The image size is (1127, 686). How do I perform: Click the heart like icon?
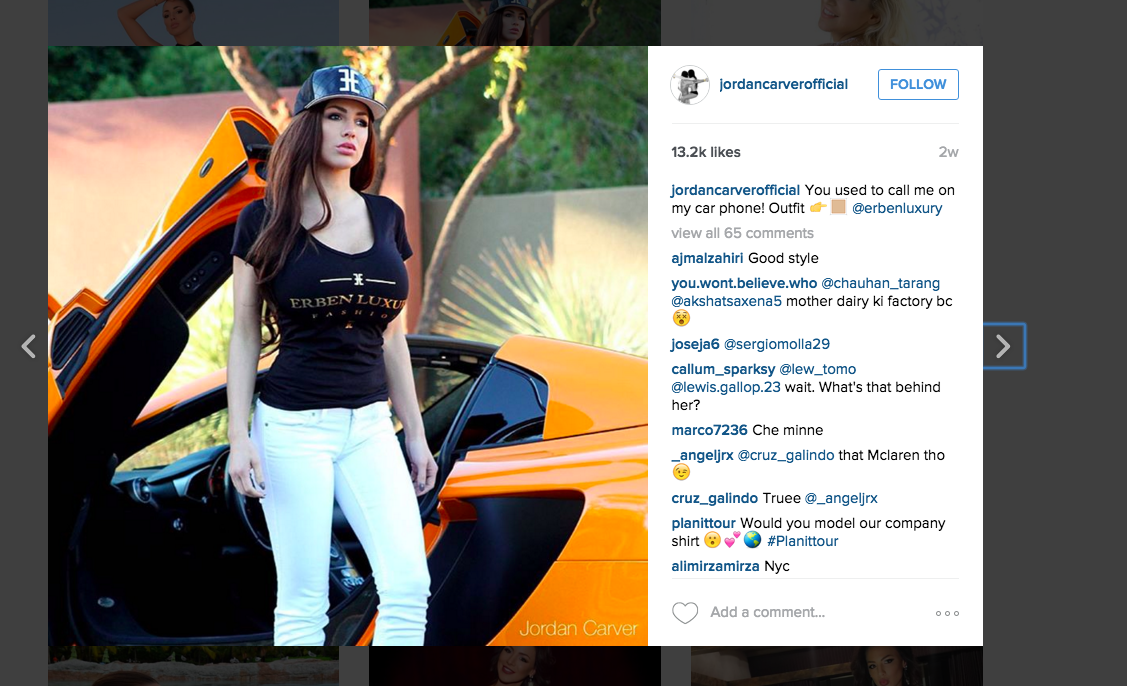(x=685, y=613)
